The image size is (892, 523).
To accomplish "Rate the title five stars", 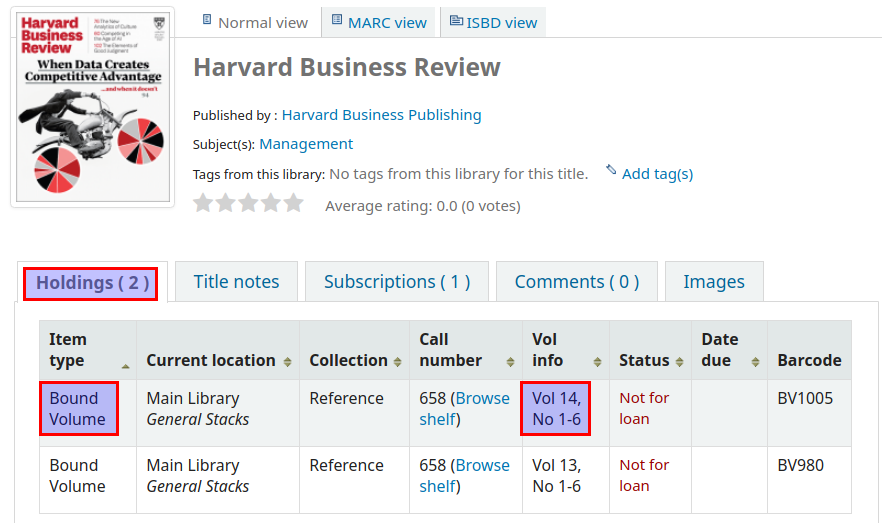I will [294, 203].
